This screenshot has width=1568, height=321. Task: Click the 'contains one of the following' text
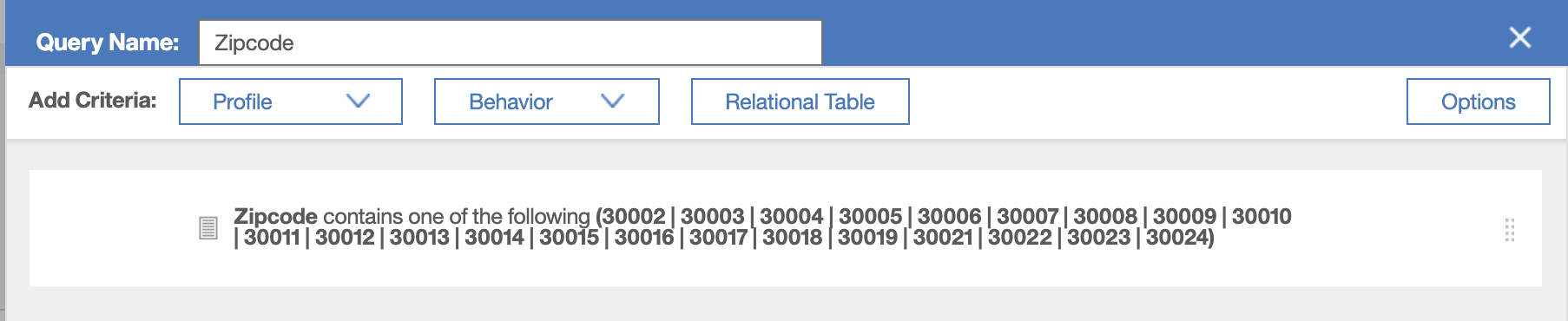457,216
